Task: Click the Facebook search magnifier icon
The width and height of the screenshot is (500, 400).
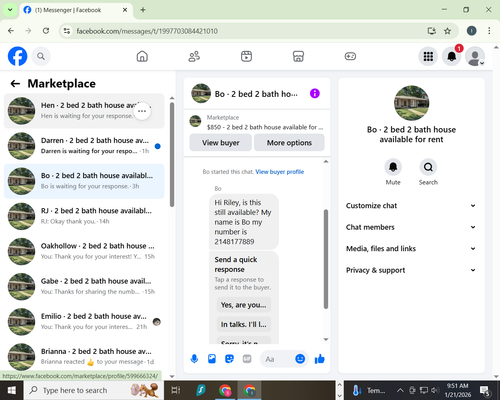Action: (41, 56)
